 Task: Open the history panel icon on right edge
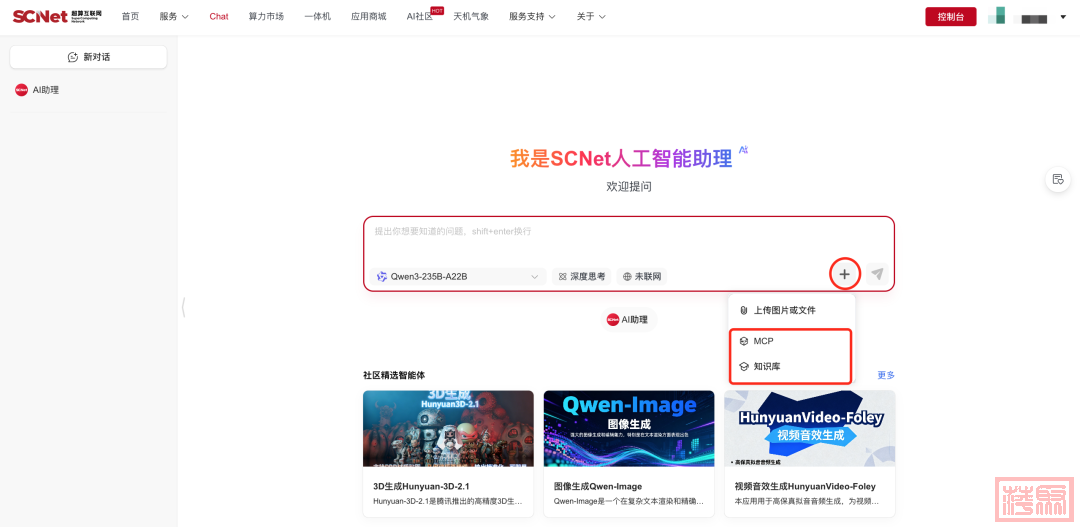1057,179
